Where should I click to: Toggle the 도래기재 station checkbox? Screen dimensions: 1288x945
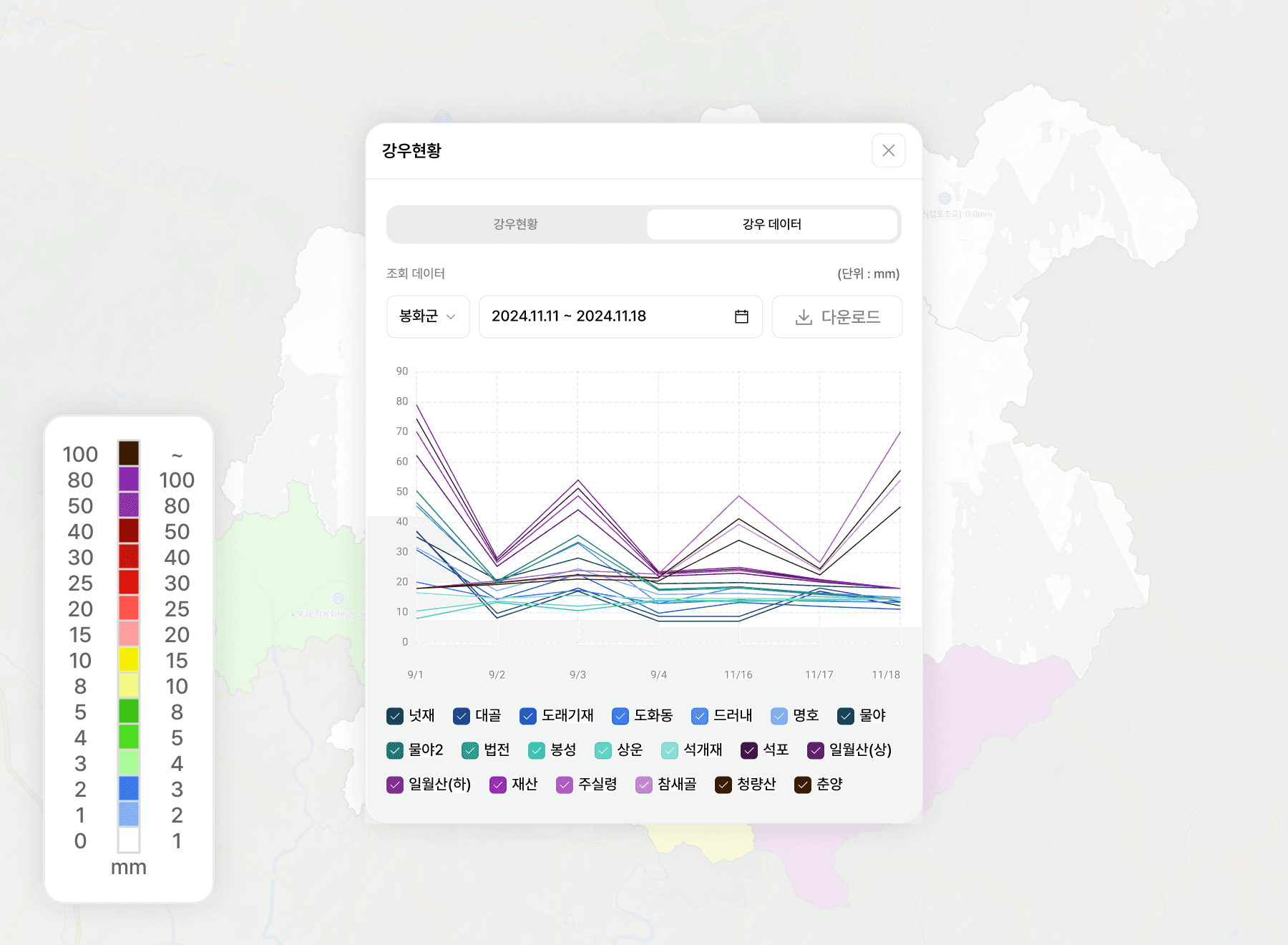pyautogui.click(x=528, y=716)
